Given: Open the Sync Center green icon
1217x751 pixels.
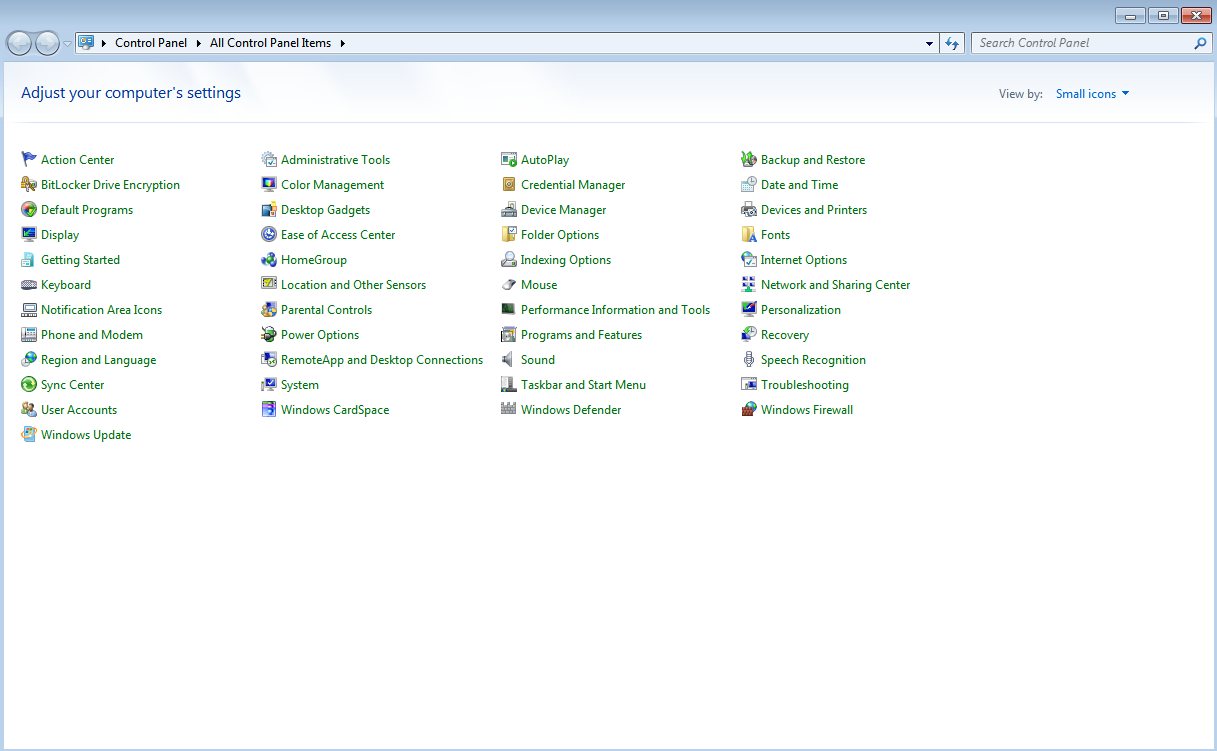Looking at the screenshot, I should pyautogui.click(x=29, y=384).
